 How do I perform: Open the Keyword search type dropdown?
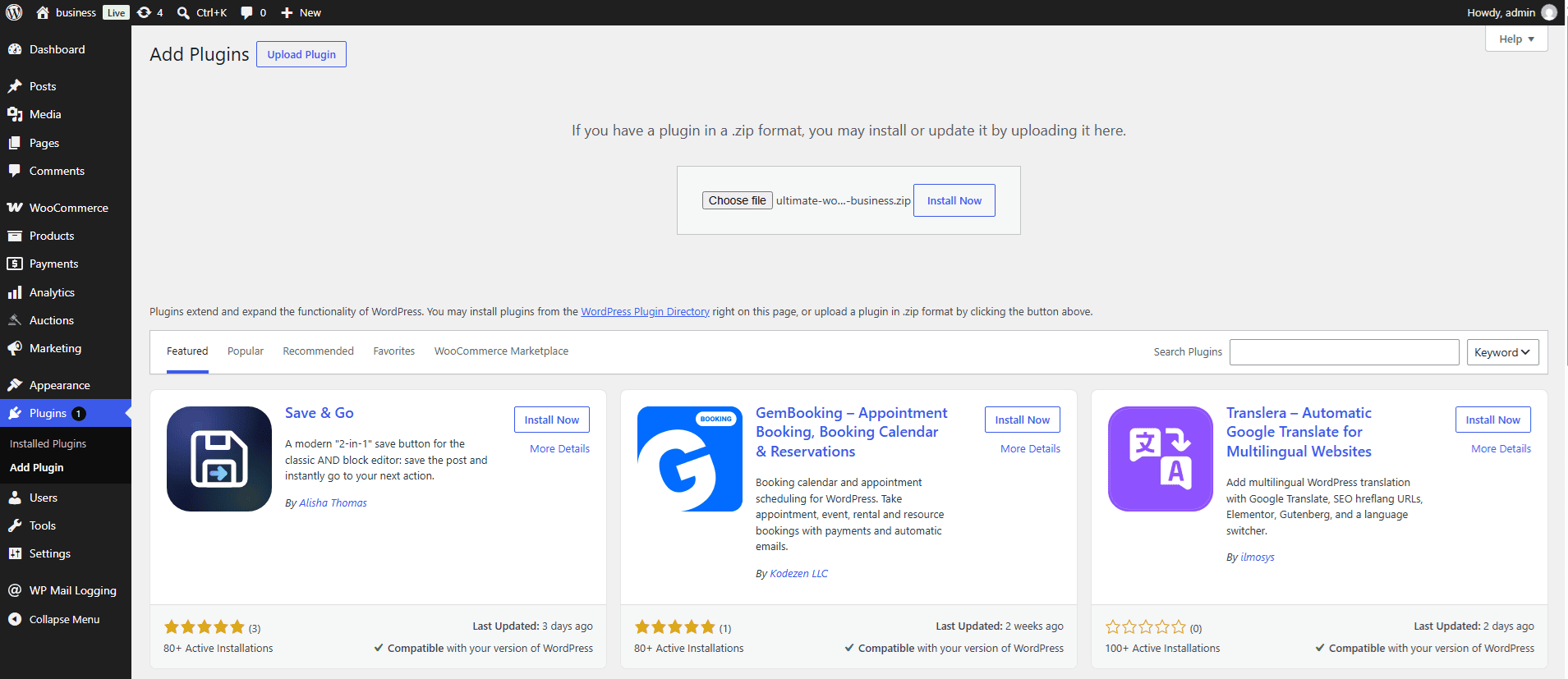[1502, 352]
